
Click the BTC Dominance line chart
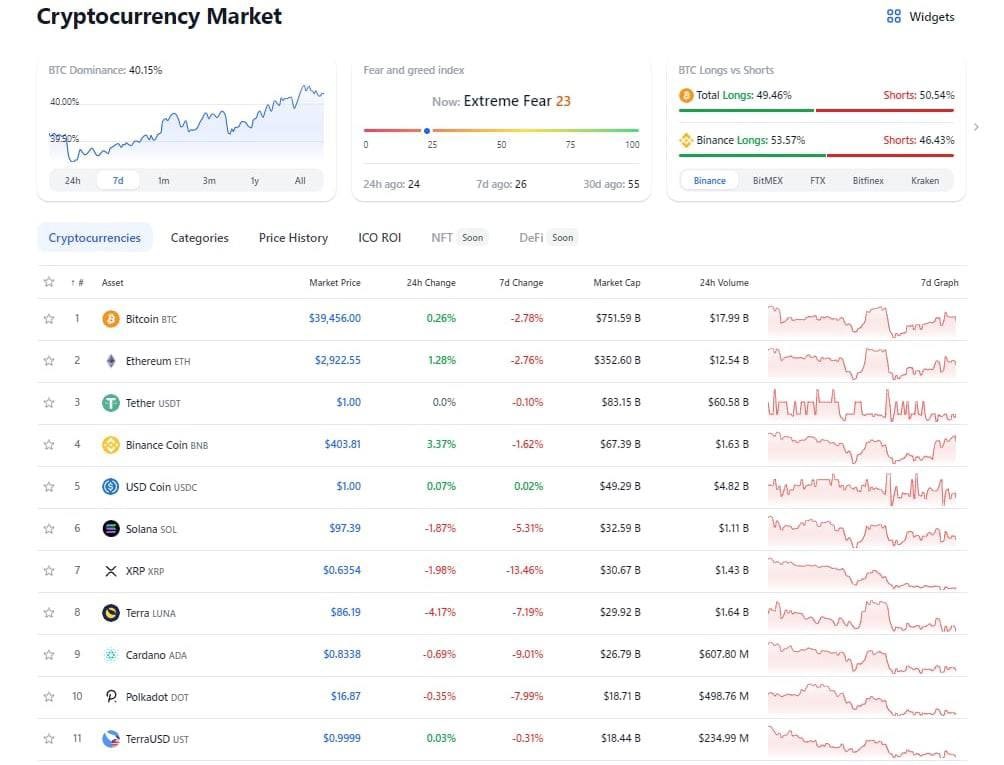tap(186, 122)
